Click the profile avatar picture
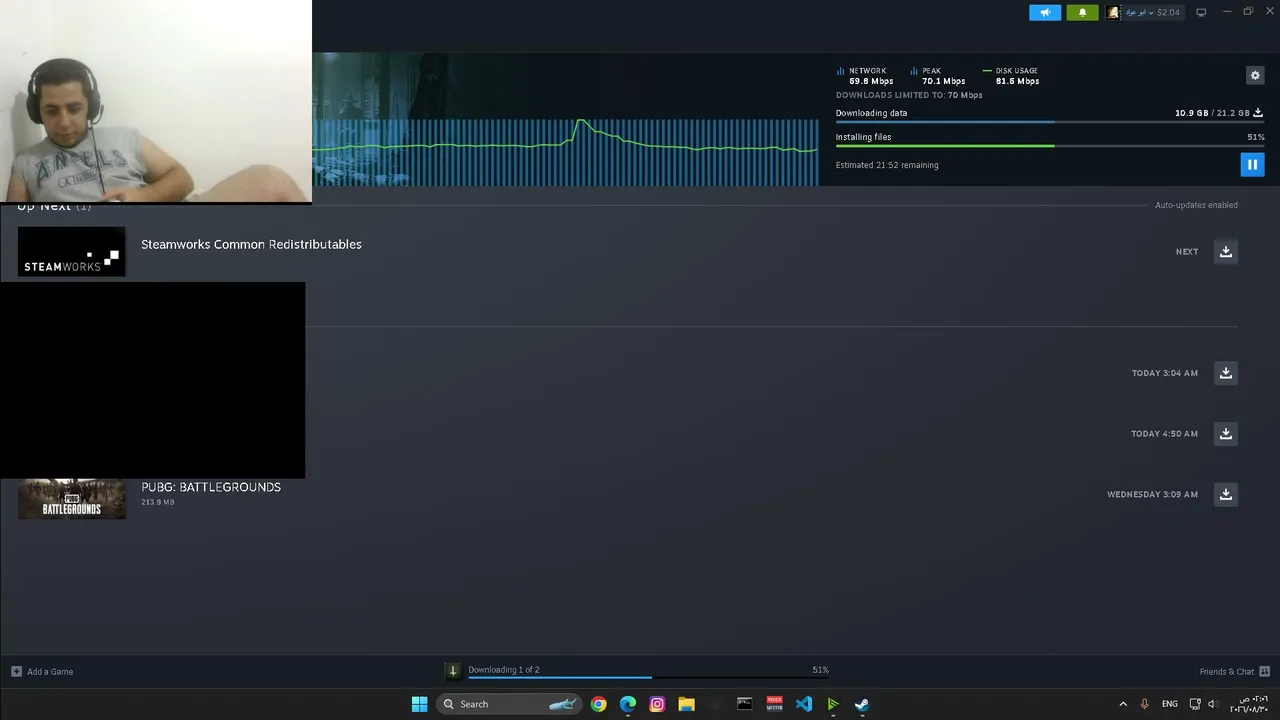Screen dimensions: 1280x720 coord(1114,12)
